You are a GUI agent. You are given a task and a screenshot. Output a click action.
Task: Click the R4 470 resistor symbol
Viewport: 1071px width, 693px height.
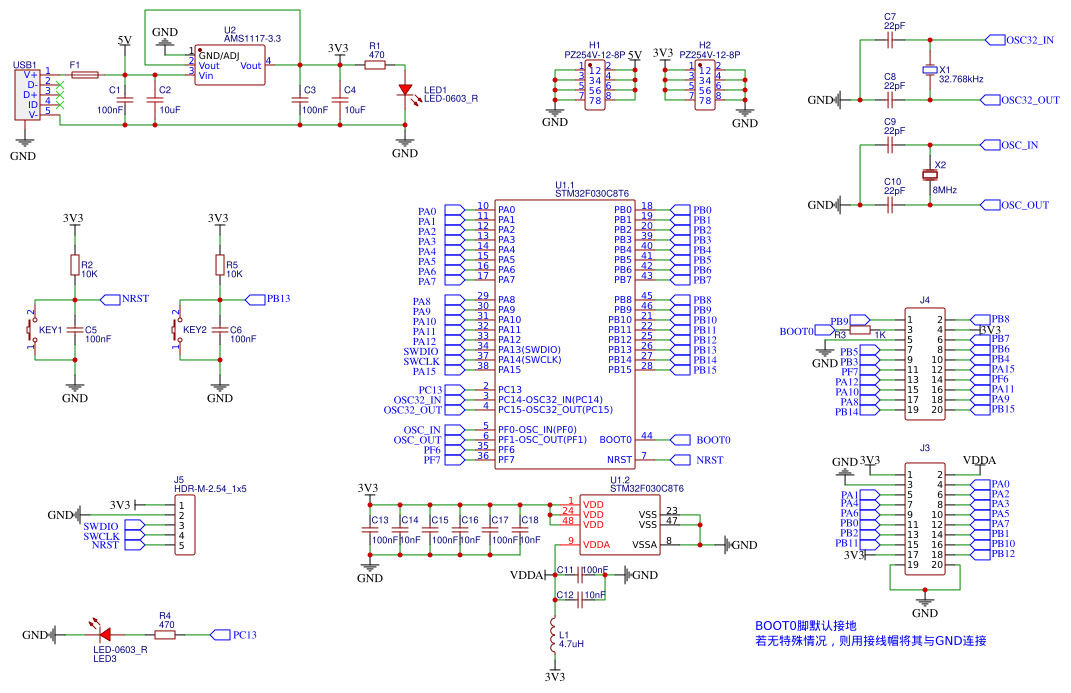pyautogui.click(x=165, y=635)
